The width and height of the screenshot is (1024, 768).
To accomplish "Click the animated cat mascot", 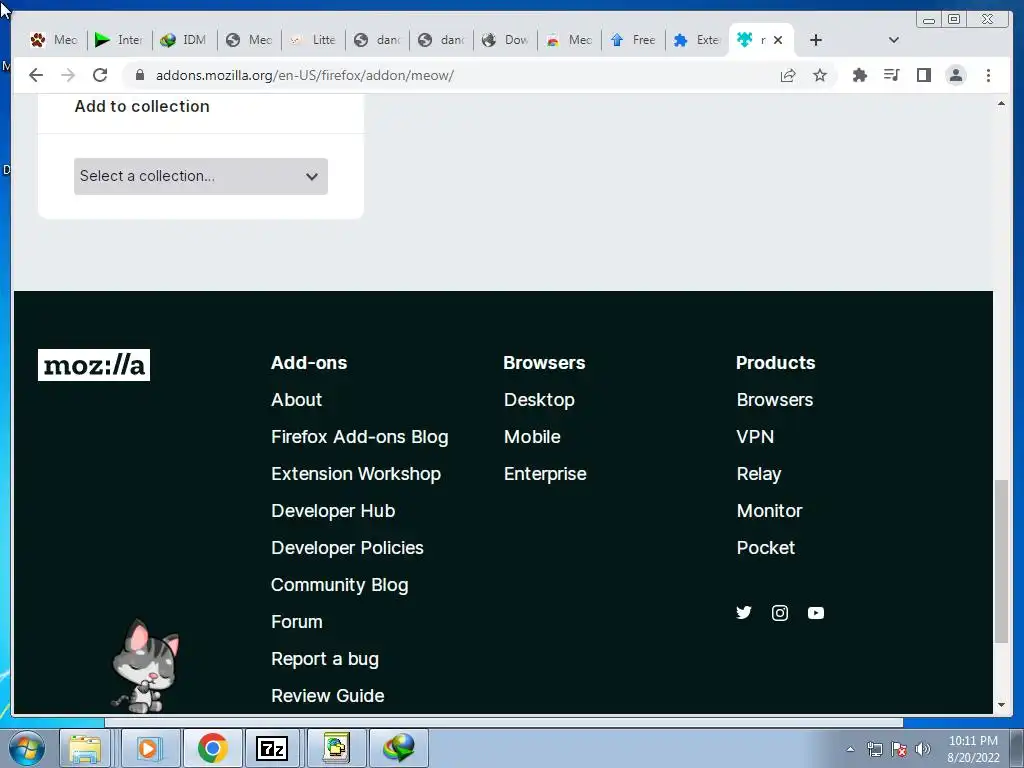I will pyautogui.click(x=145, y=666).
